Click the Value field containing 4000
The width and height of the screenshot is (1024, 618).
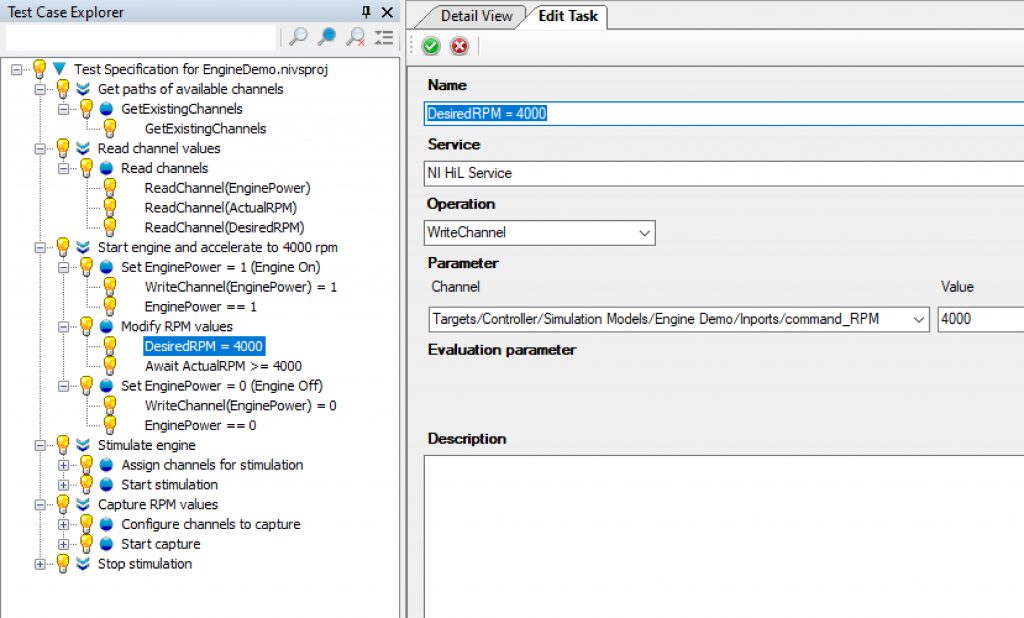978,320
